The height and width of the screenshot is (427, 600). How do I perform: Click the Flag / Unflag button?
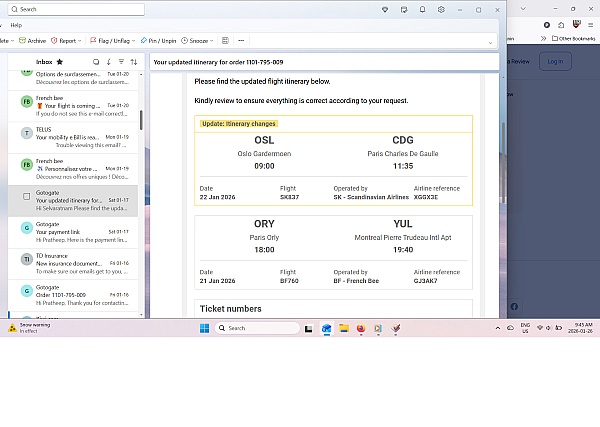110,41
